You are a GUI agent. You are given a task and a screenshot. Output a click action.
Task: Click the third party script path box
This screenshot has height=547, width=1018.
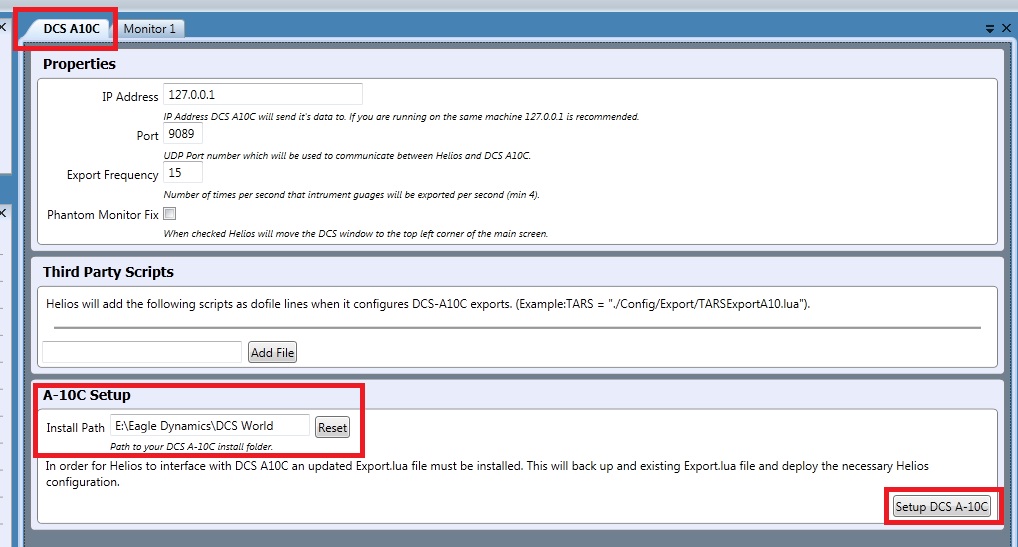click(142, 352)
